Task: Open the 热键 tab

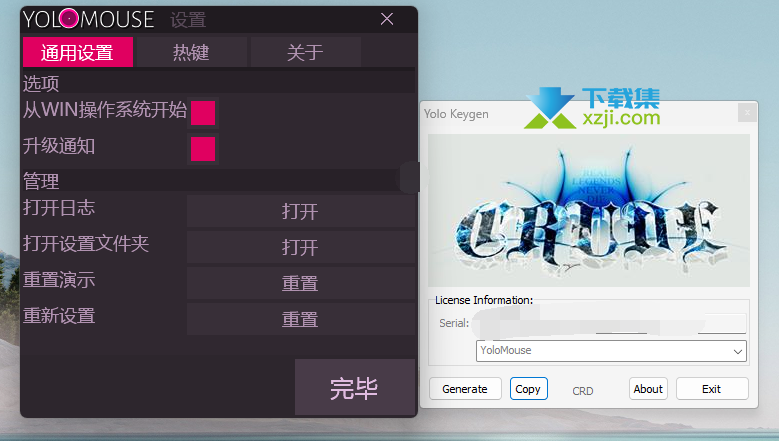Action: tap(191, 52)
